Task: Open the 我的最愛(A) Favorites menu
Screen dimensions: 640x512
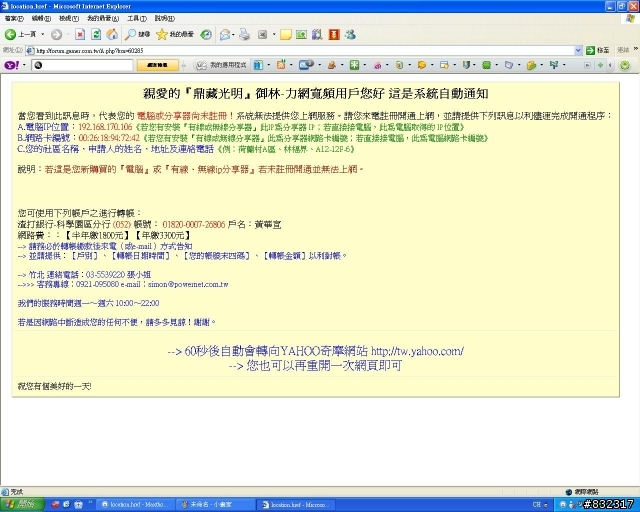Action: point(103,18)
